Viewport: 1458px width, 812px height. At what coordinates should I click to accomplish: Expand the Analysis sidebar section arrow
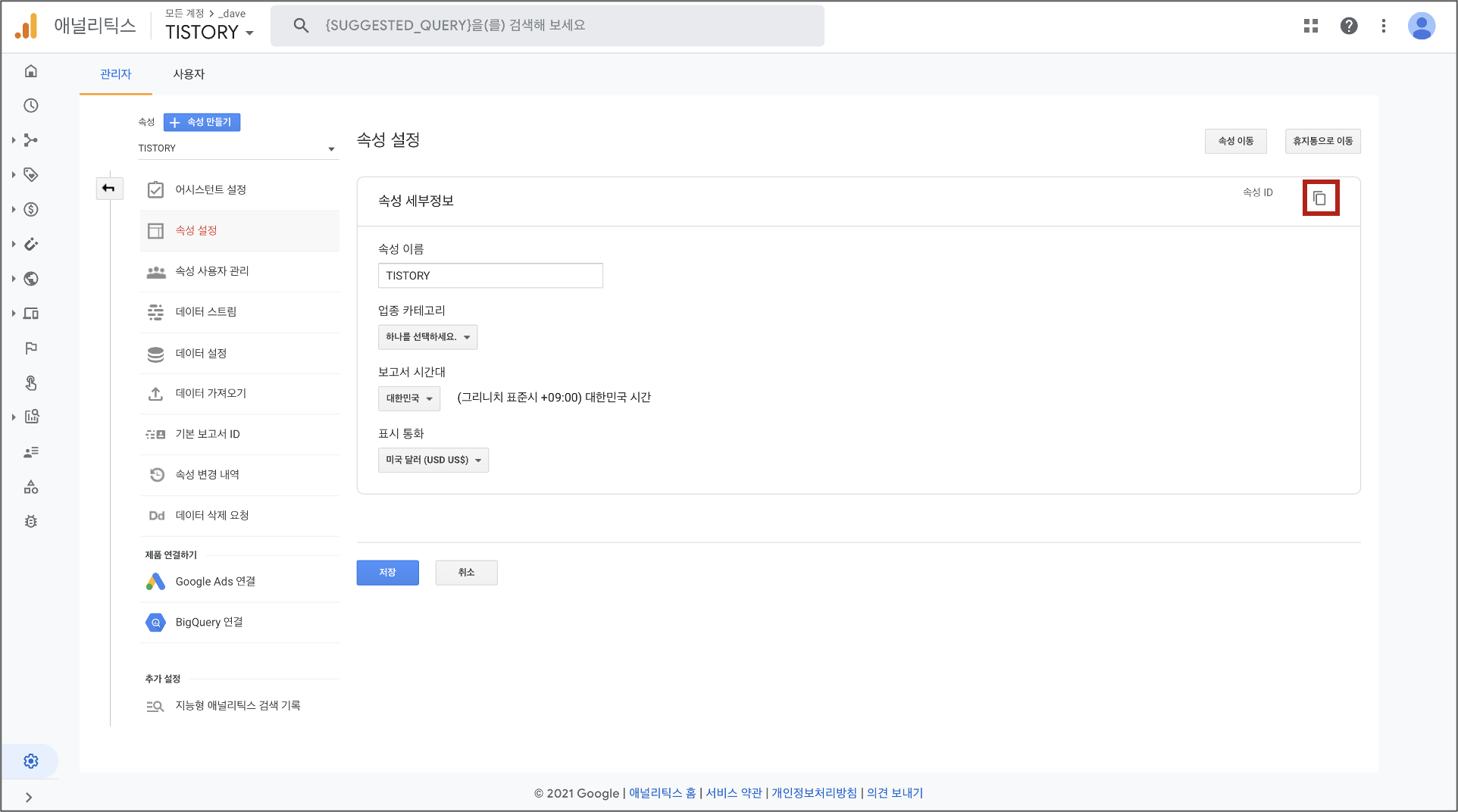(x=14, y=417)
